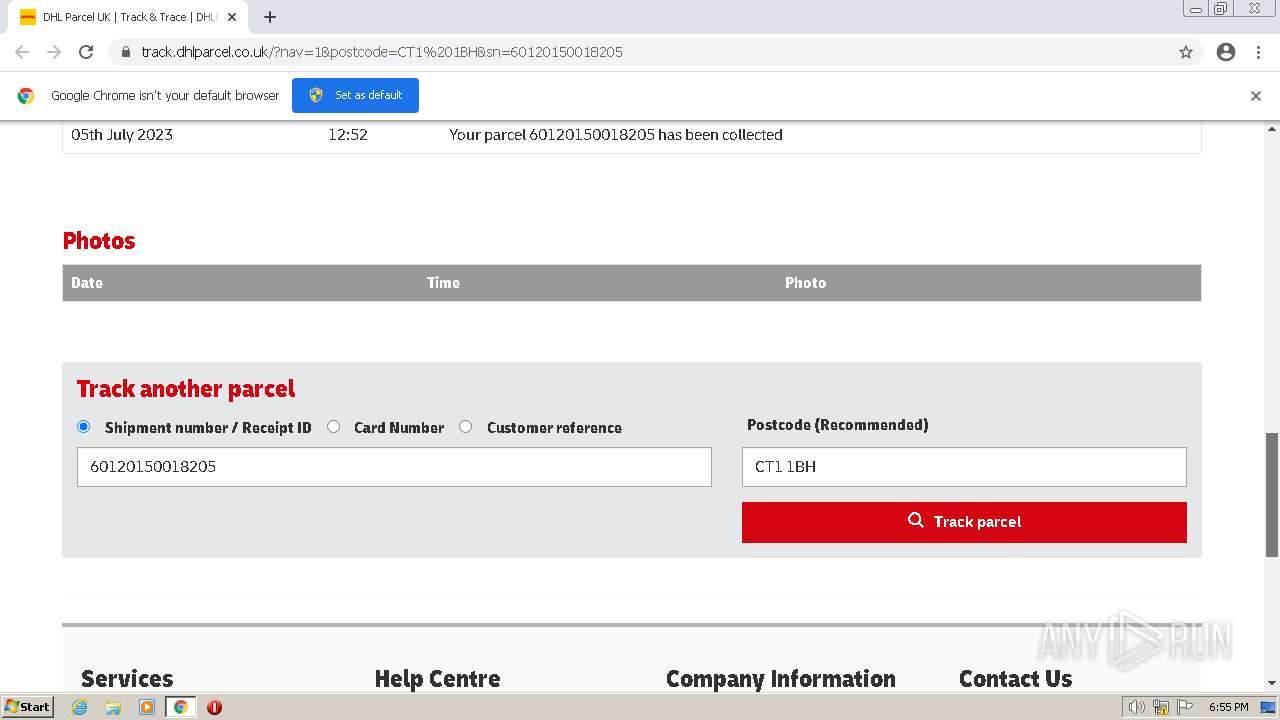This screenshot has height=720, width=1280.
Task: Click the Postcode (Recommended) label
Action: tap(838, 425)
